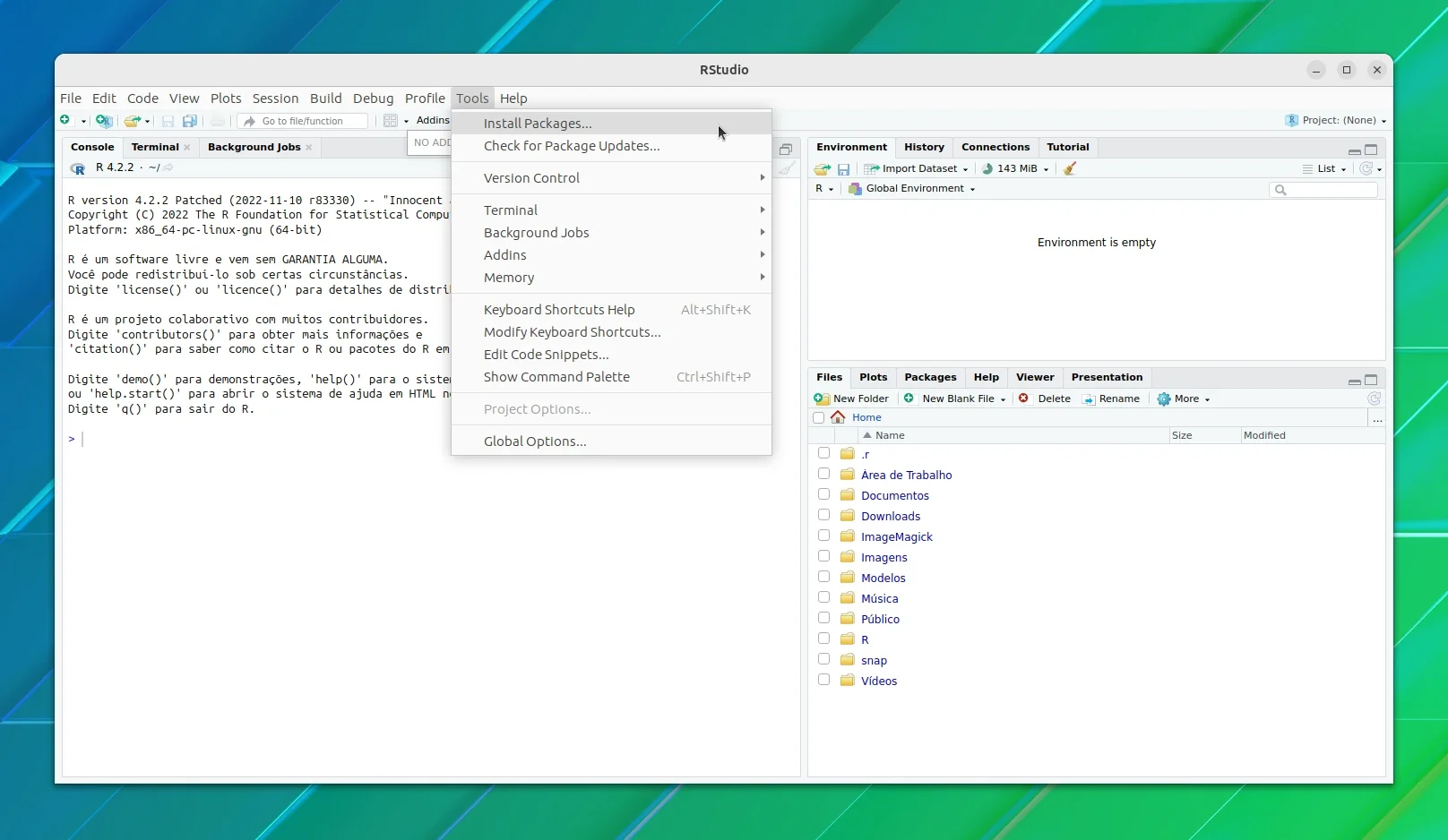Check the box for .r folder
1448x840 pixels.
823,453
